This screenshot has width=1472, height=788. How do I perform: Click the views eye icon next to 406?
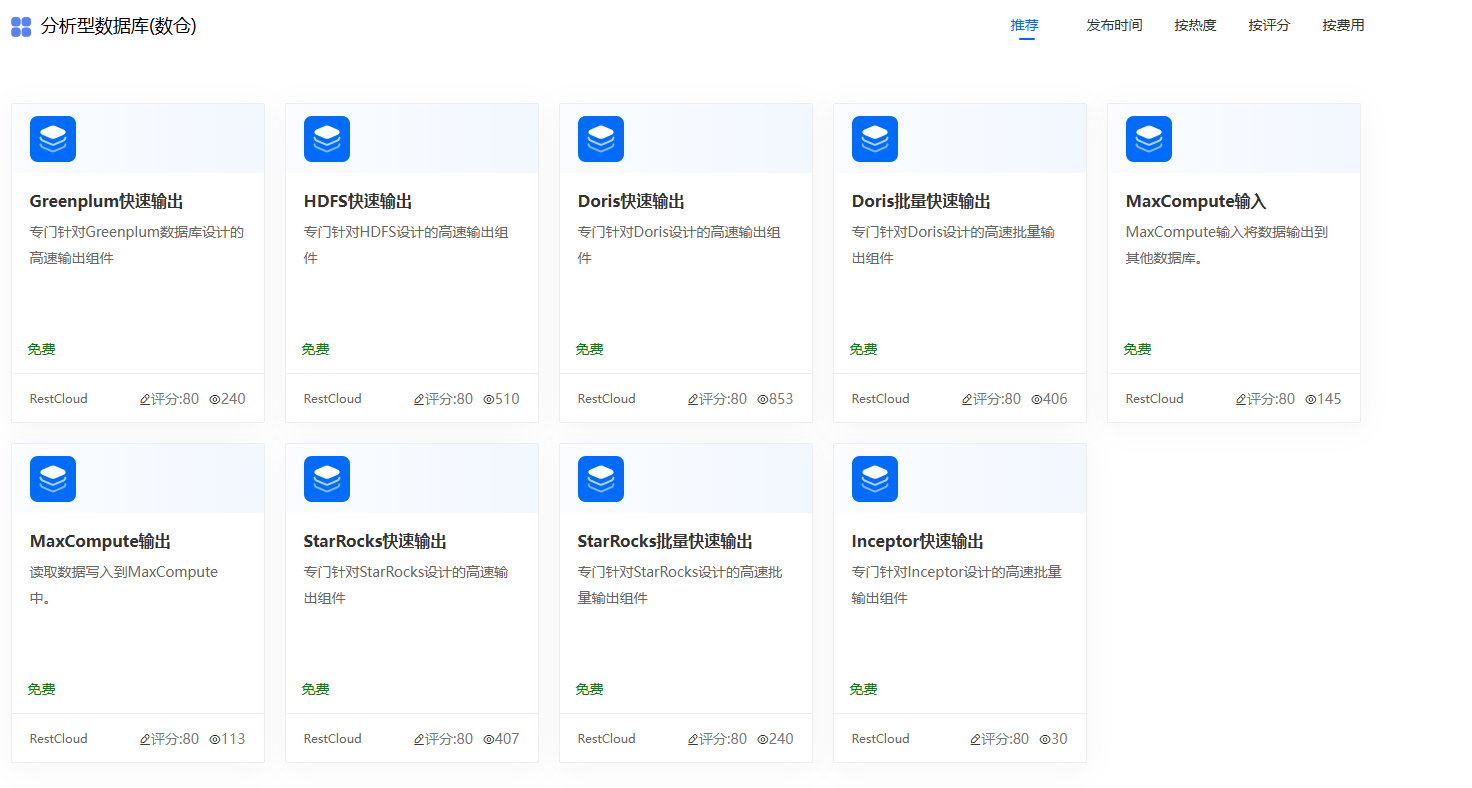click(1036, 399)
